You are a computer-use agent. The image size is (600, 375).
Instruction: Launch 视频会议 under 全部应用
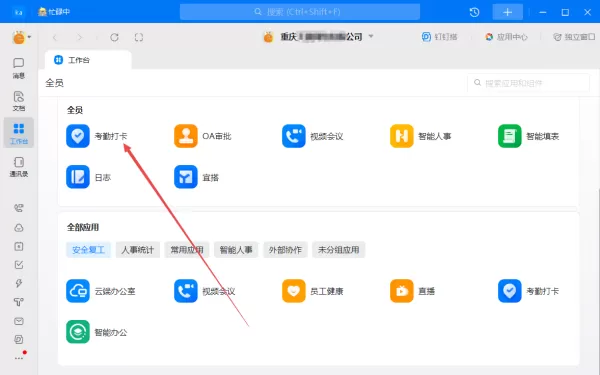(x=204, y=291)
